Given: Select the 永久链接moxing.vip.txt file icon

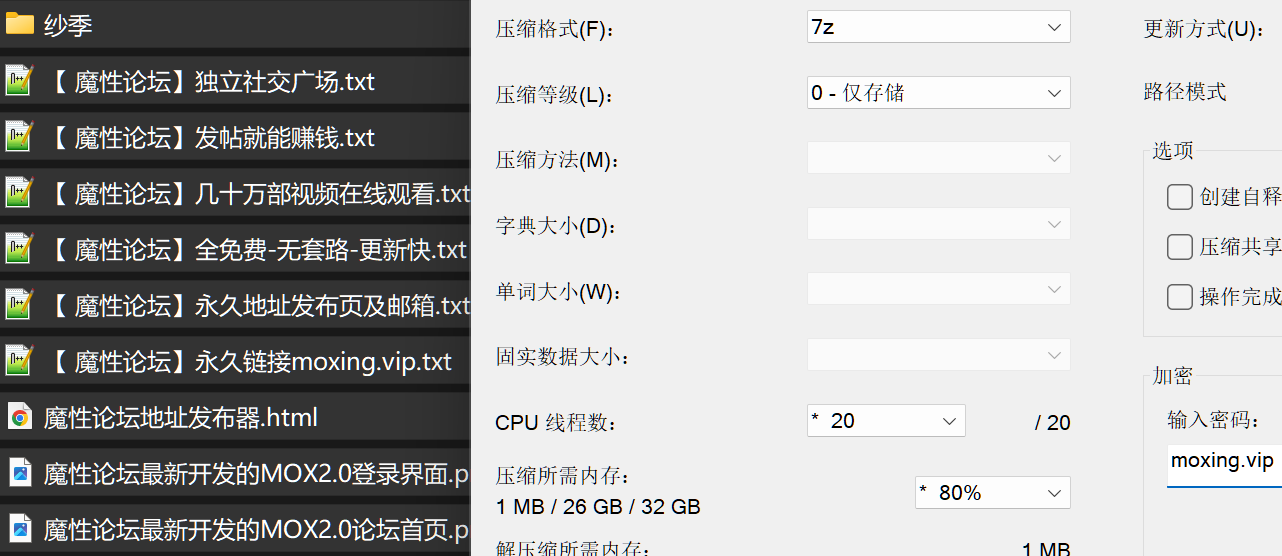Looking at the screenshot, I should 19,360.
